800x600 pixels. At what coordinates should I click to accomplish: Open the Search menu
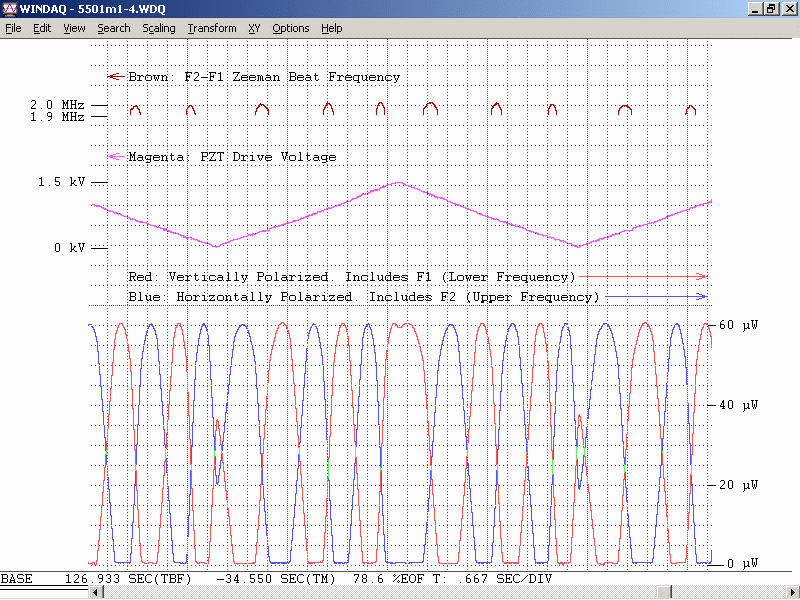(x=113, y=28)
